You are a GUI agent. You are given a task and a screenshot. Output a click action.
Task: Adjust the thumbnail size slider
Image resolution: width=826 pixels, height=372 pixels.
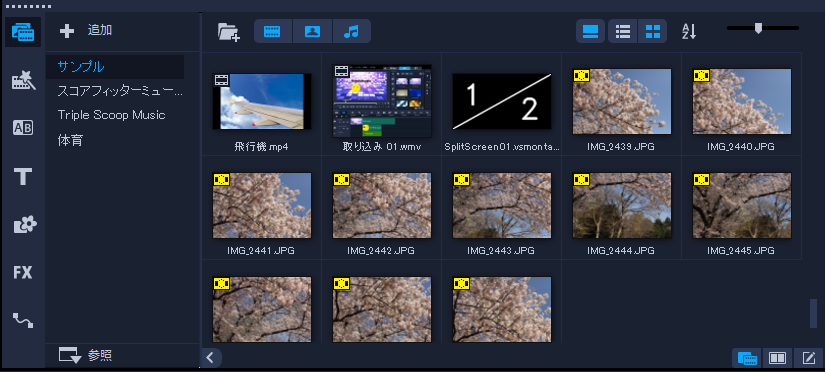(x=758, y=28)
